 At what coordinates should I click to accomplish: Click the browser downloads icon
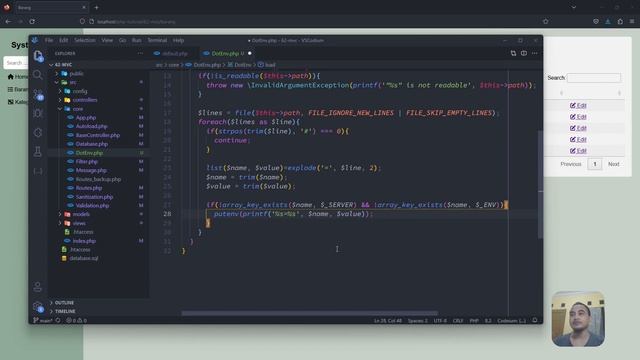608,21
